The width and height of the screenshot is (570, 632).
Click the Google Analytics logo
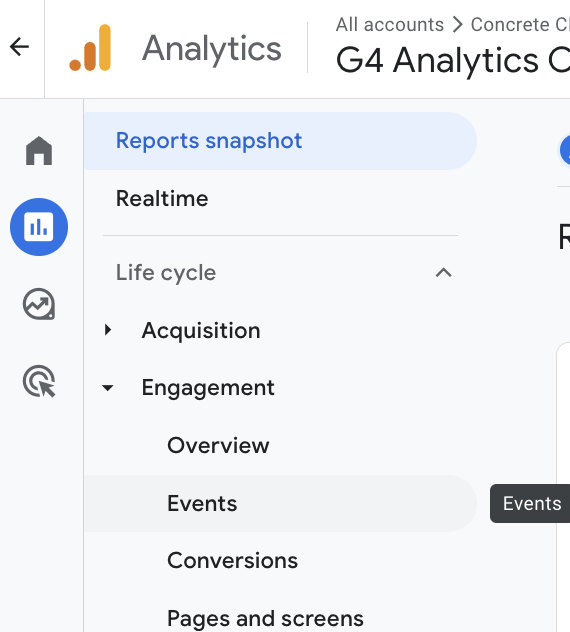90,48
